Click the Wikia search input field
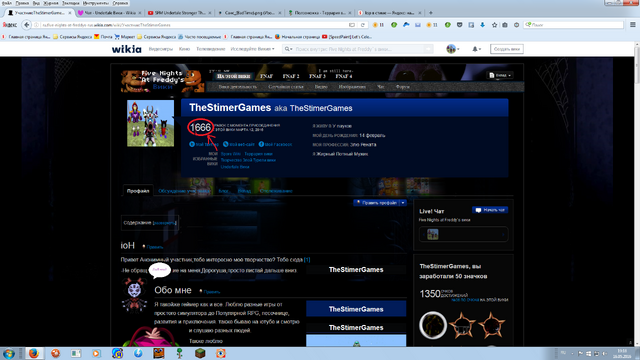 pos(359,49)
